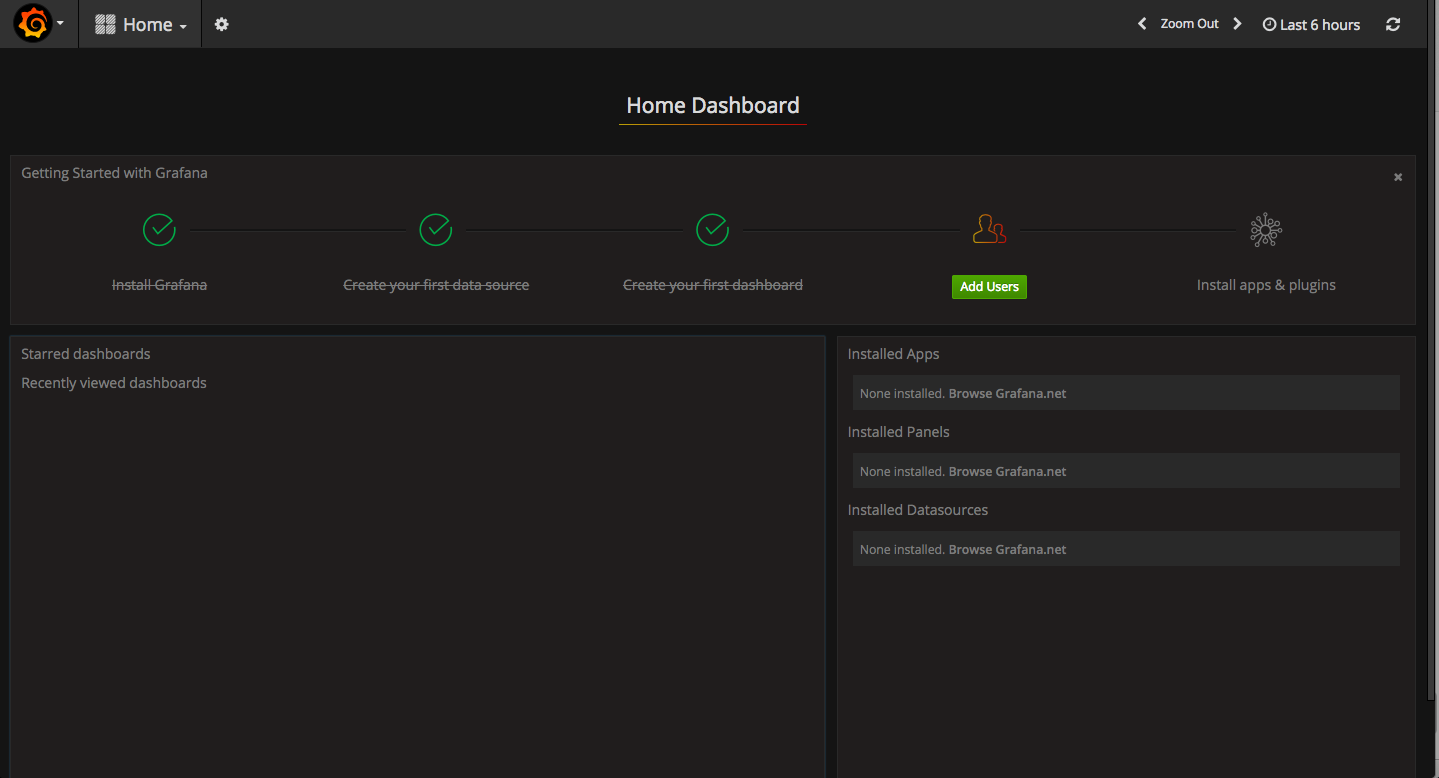1439x778 pixels.
Task: Select the first dashboard checkmark icon
Action: 712,230
